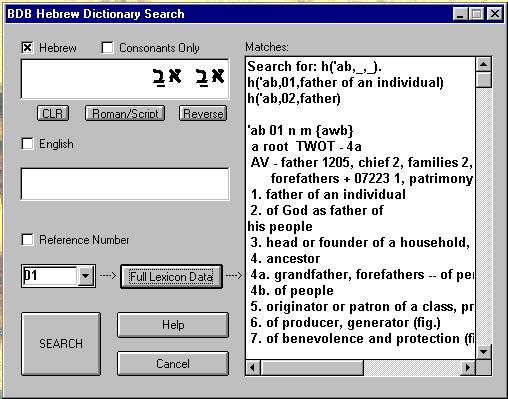Click the Matches list scroll up arrow

pos(483,64)
